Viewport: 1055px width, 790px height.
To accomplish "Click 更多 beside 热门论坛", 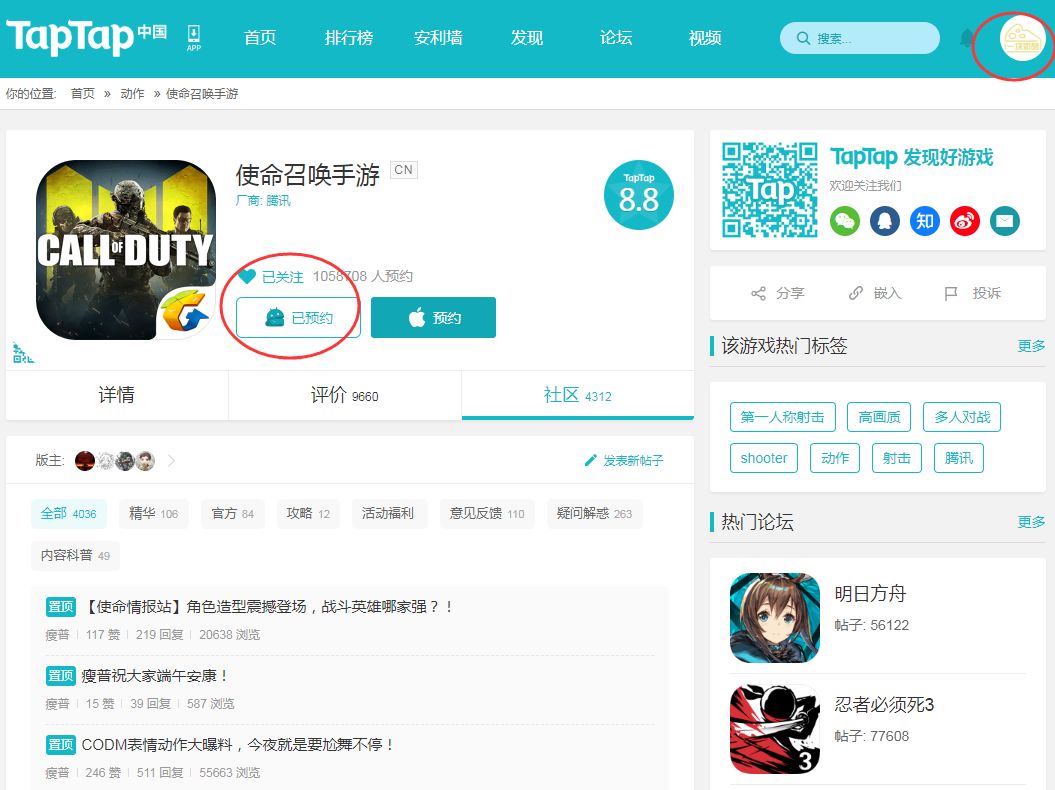I will tap(1031, 522).
